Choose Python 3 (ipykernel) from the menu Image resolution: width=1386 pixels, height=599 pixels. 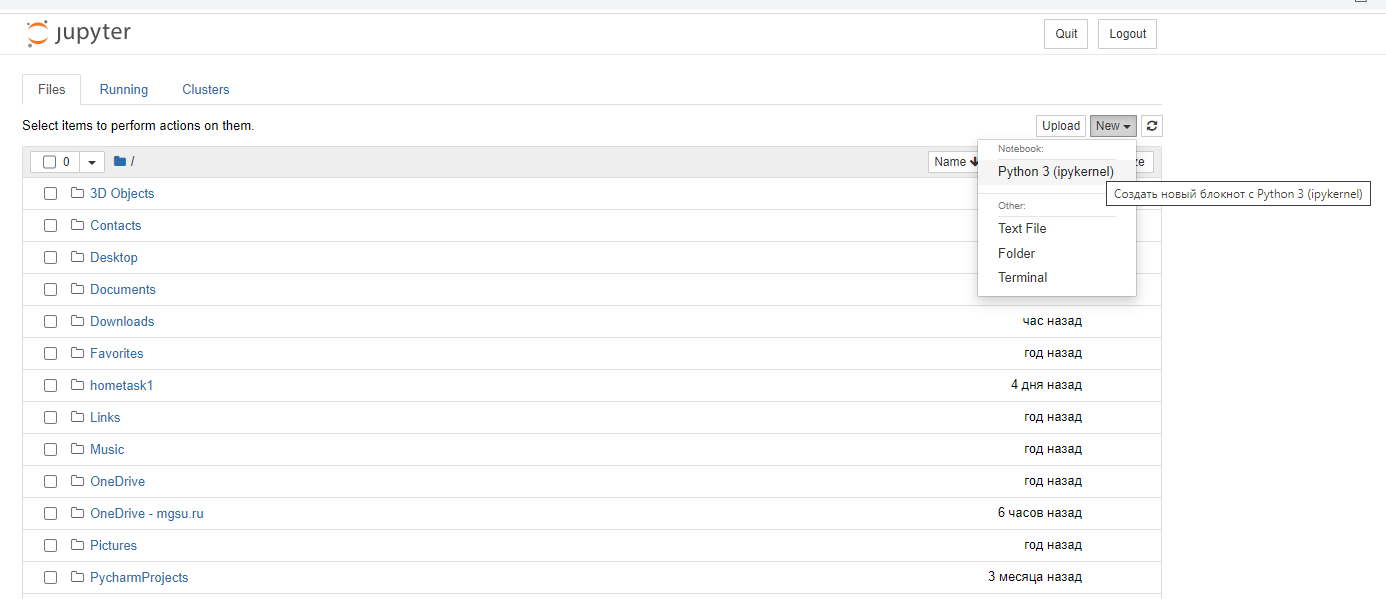coord(1056,171)
